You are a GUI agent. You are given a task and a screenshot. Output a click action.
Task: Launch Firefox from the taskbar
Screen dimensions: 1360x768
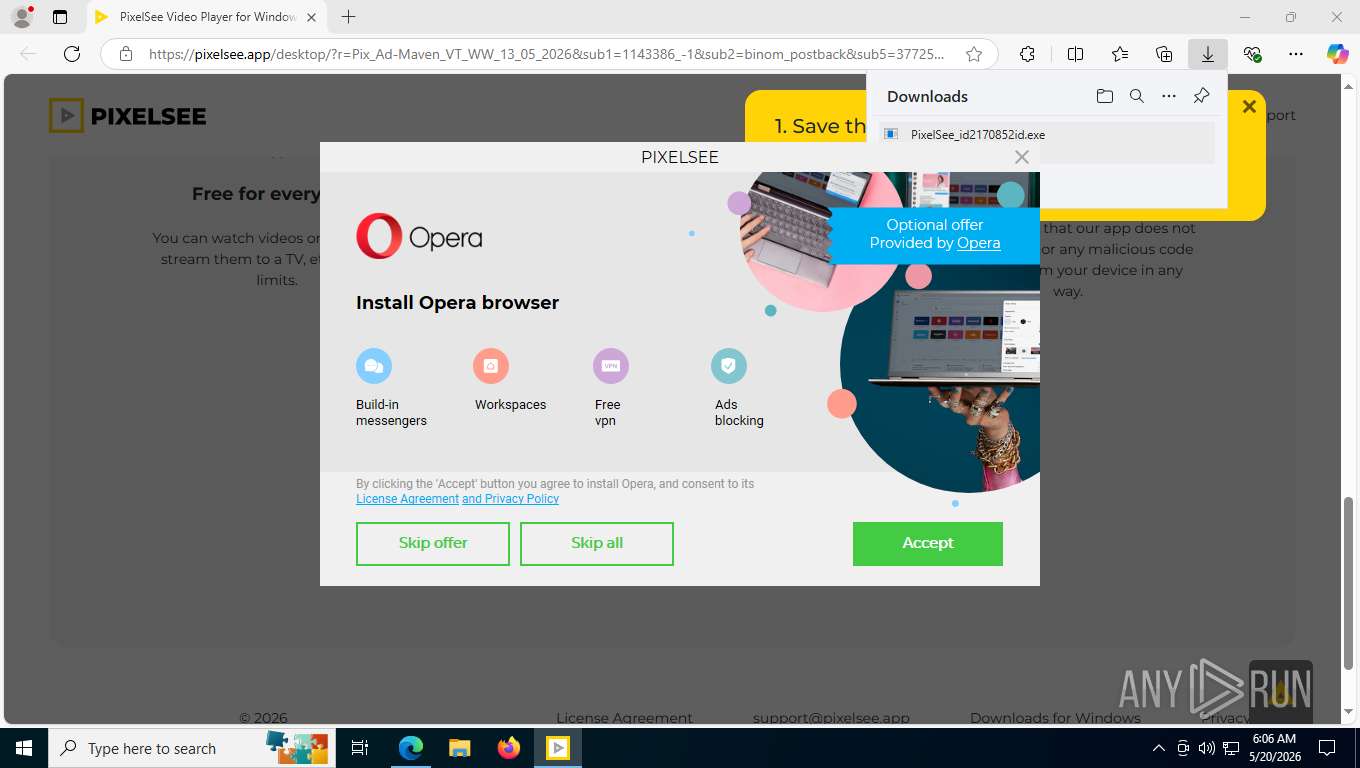coord(508,748)
